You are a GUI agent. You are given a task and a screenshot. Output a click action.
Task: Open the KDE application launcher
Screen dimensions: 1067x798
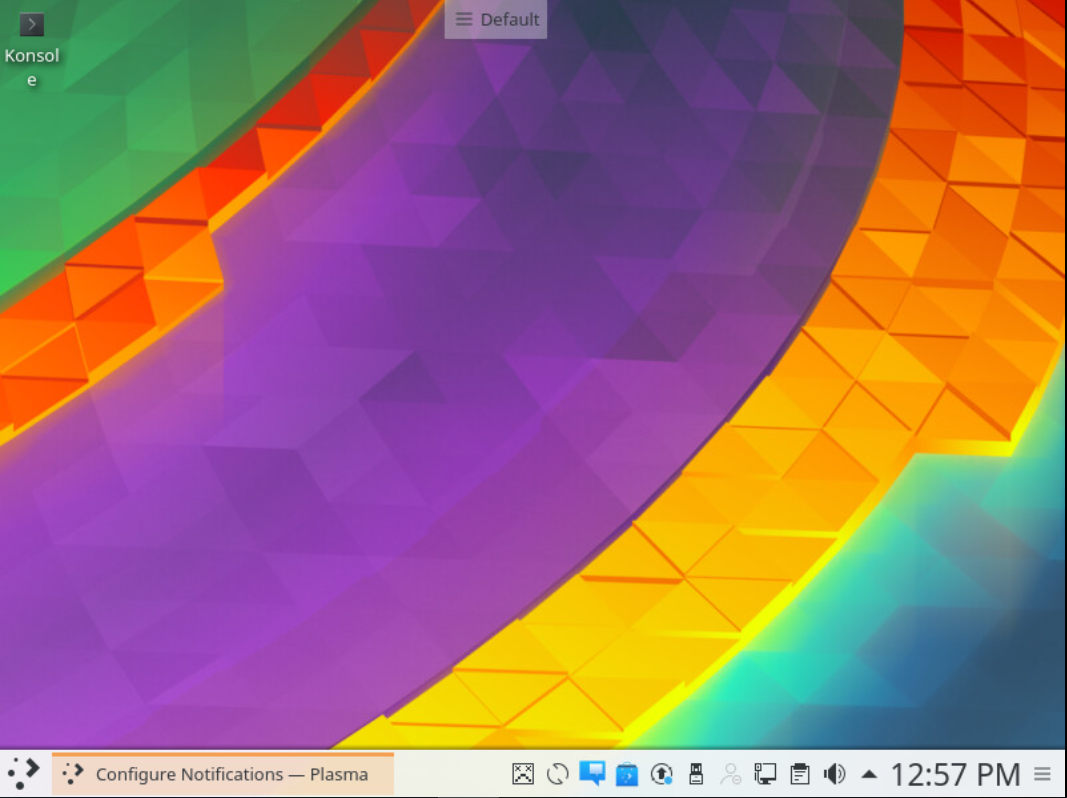(24, 774)
